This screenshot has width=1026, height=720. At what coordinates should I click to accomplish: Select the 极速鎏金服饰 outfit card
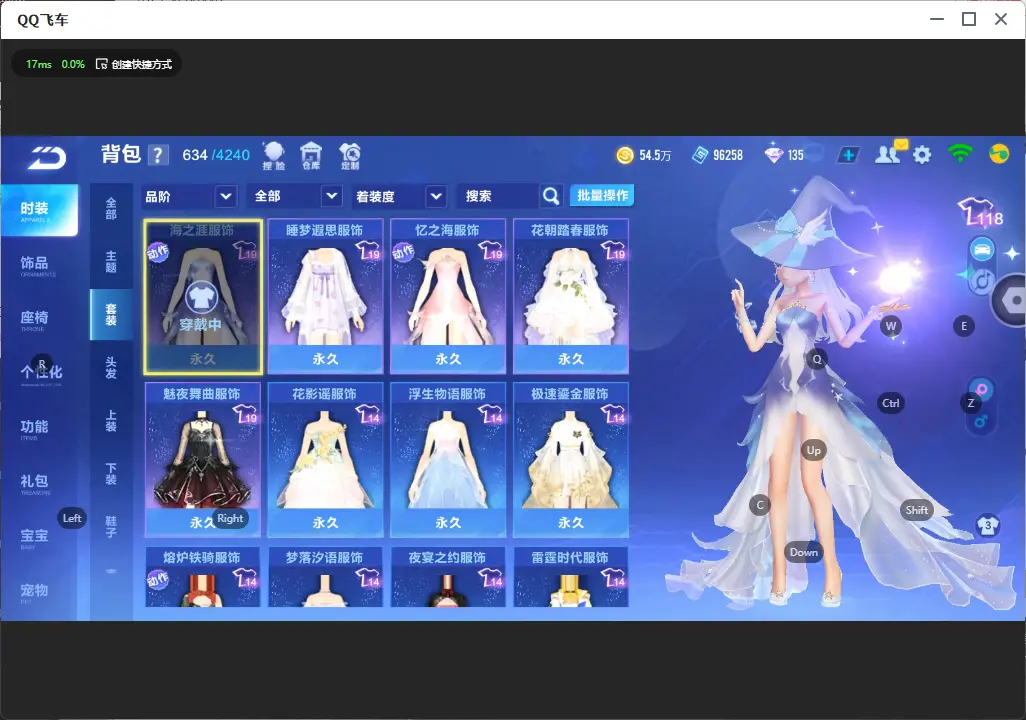click(x=571, y=460)
